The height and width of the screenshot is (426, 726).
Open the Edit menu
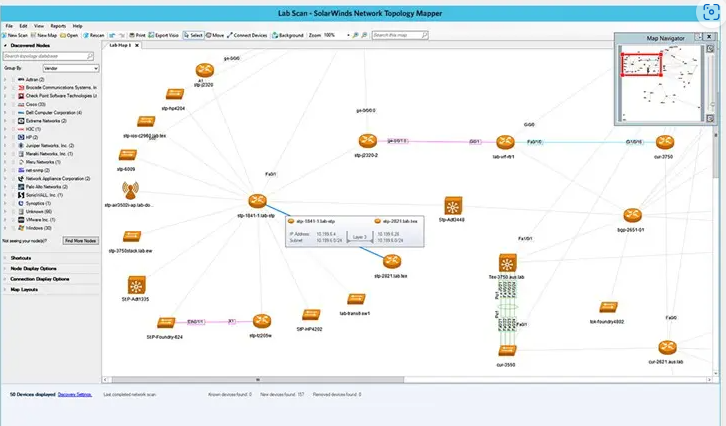[23, 26]
